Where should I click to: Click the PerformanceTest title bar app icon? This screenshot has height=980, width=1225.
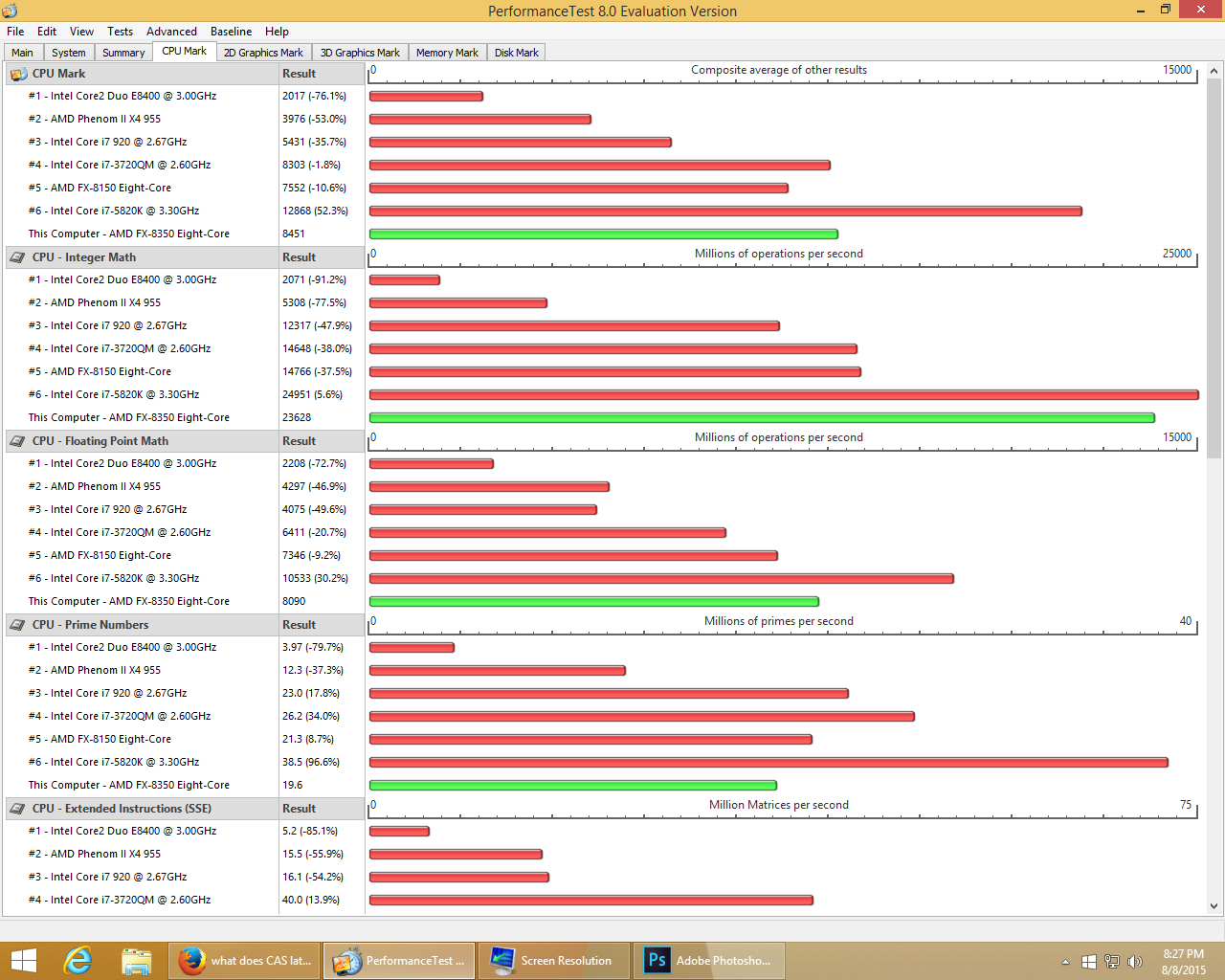pos(11,11)
